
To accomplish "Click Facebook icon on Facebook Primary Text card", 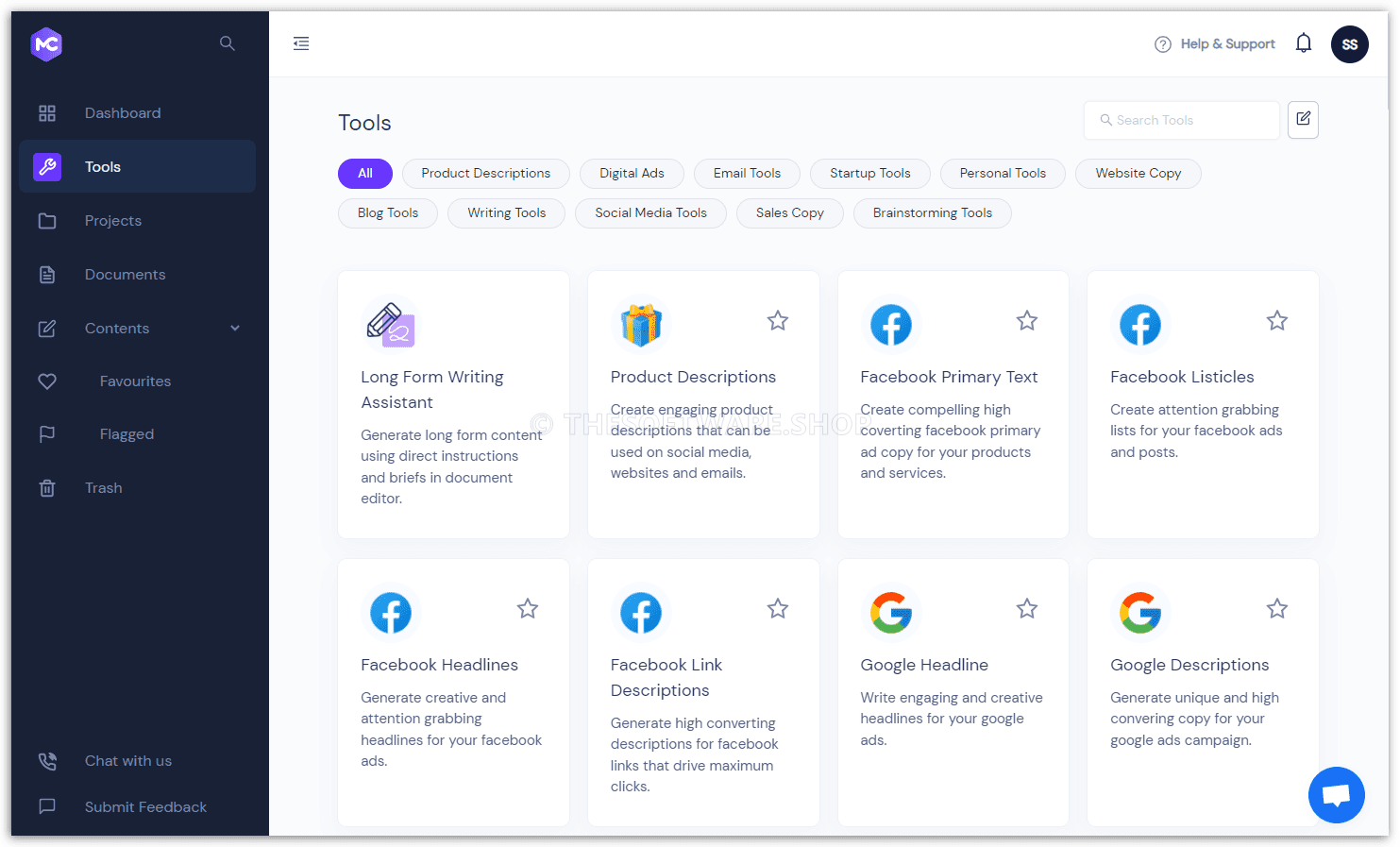I will coord(891,325).
